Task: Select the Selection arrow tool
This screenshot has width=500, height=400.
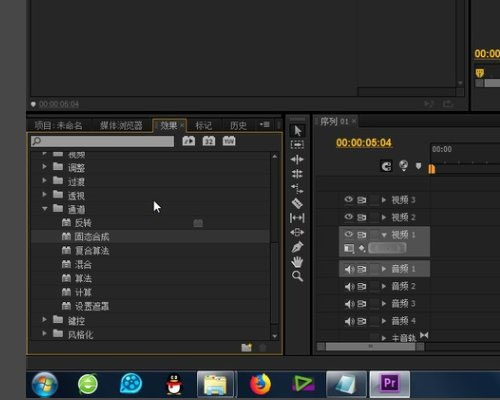Action: click(x=297, y=131)
